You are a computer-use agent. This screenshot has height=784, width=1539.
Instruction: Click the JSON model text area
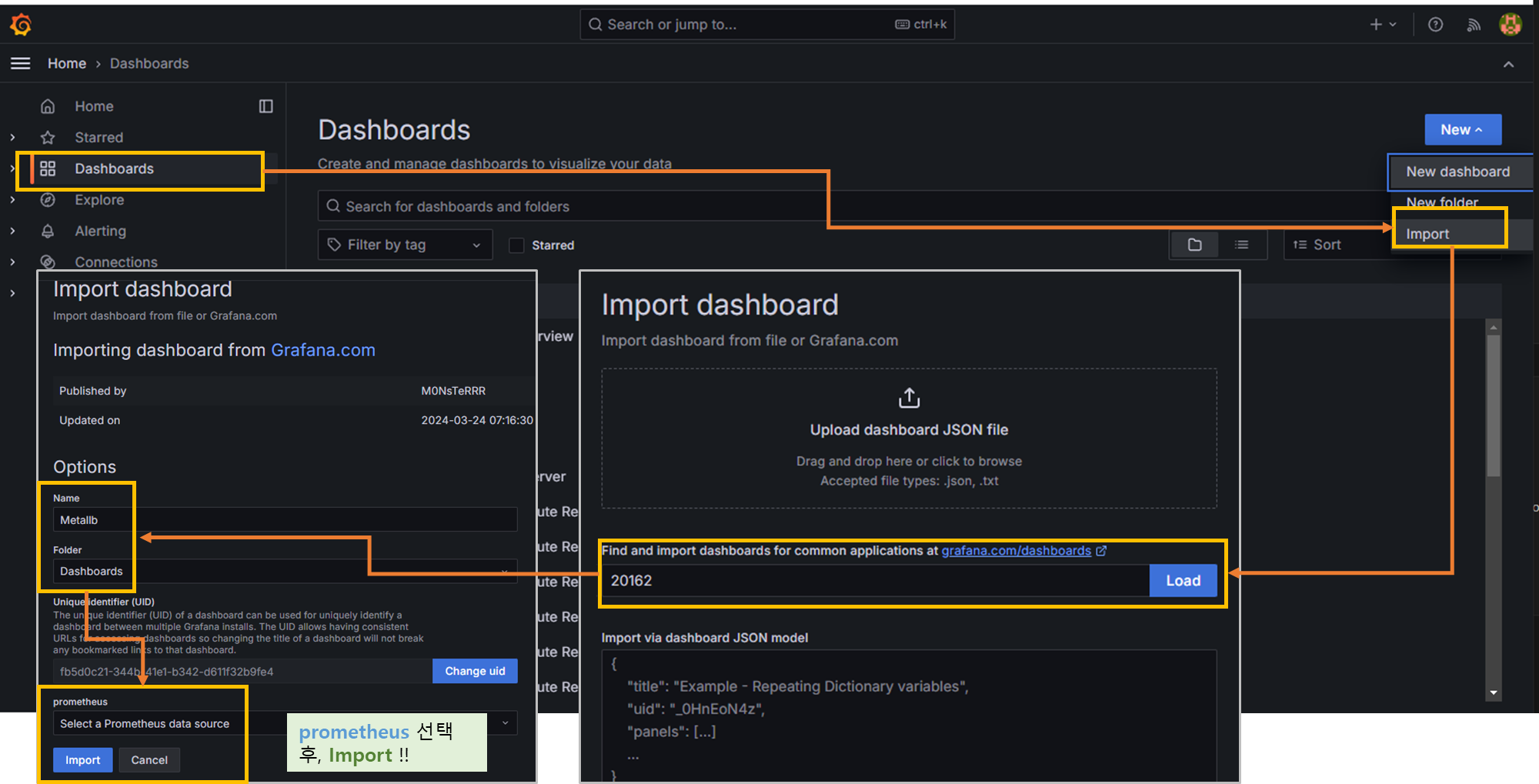click(x=909, y=716)
